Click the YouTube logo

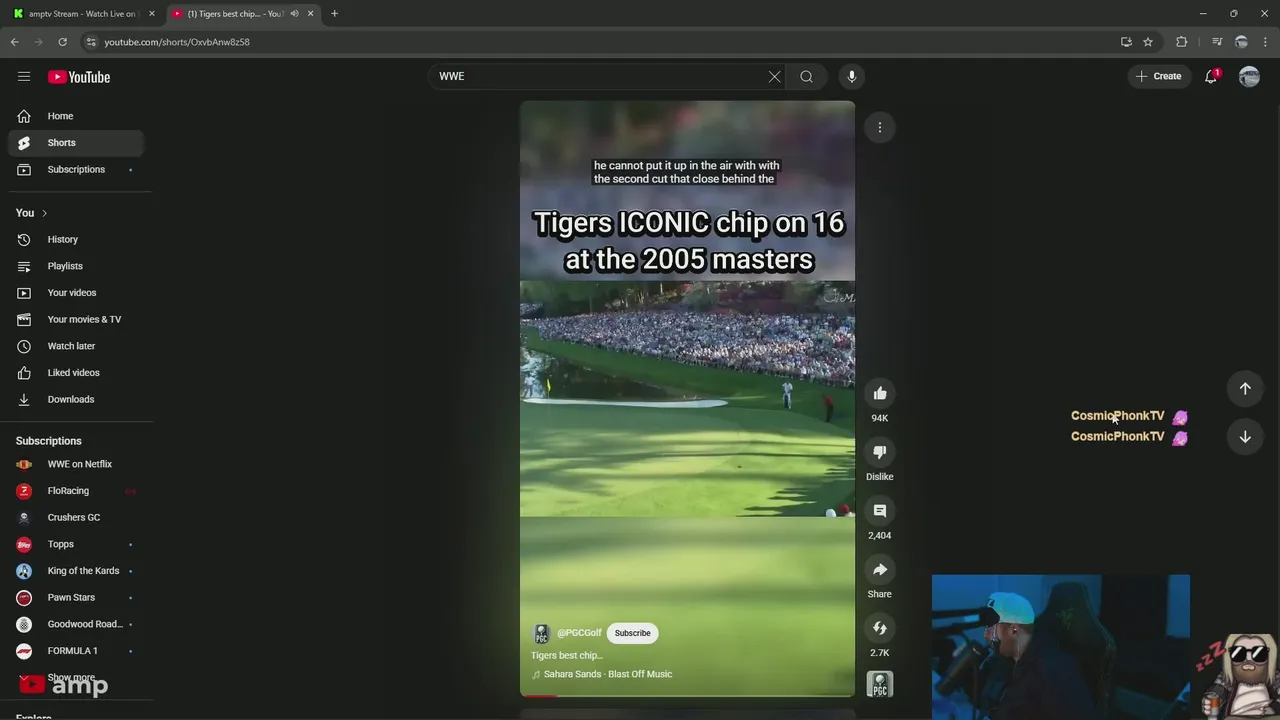pos(79,77)
